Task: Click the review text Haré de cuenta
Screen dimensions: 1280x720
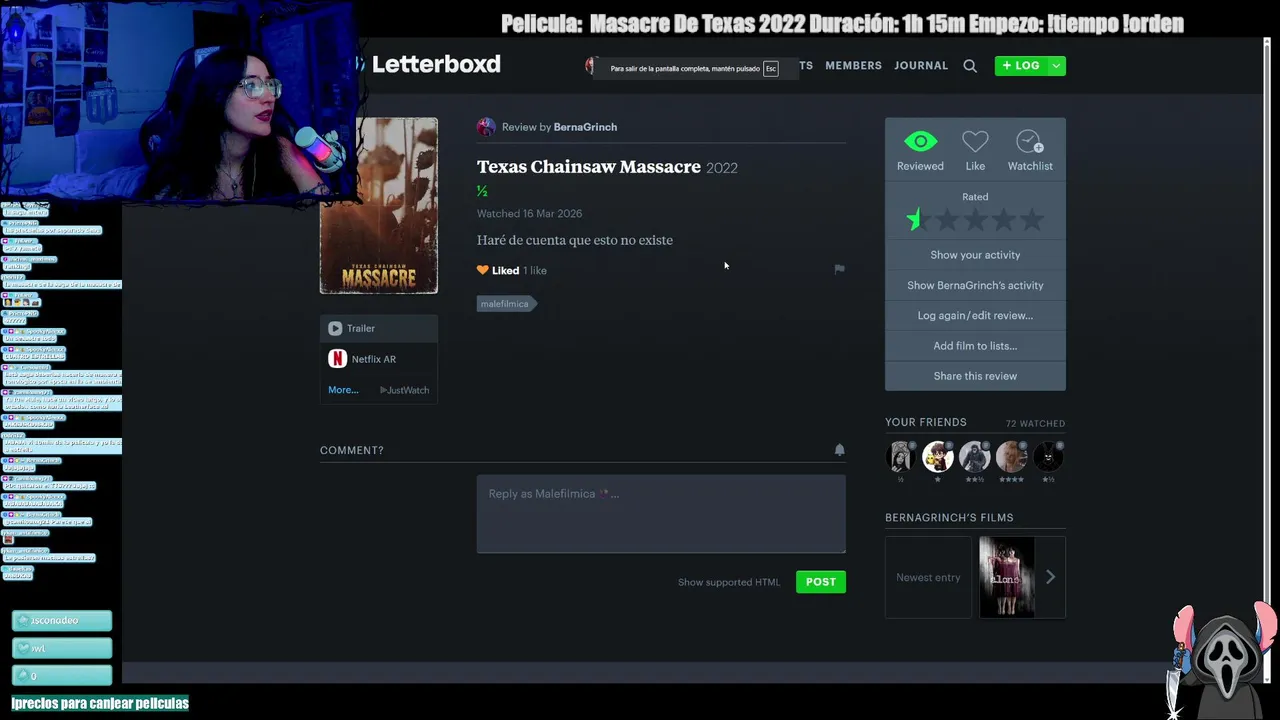Action: (575, 240)
